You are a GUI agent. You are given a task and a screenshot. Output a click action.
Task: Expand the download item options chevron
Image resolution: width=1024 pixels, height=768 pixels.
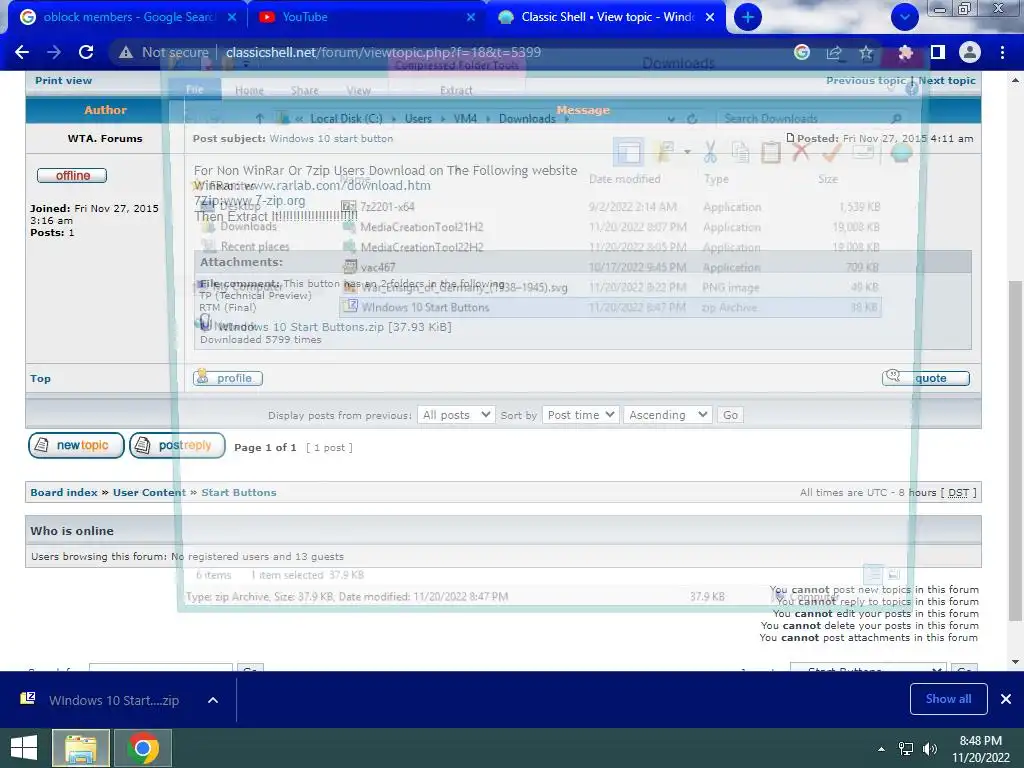[213, 700]
